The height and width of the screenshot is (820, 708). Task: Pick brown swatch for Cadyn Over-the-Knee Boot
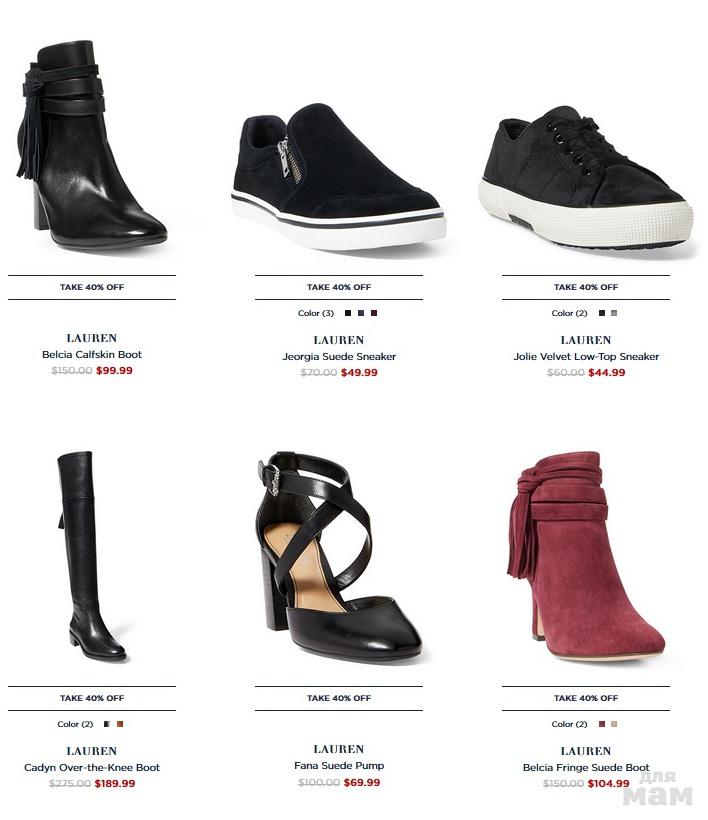click(120, 724)
